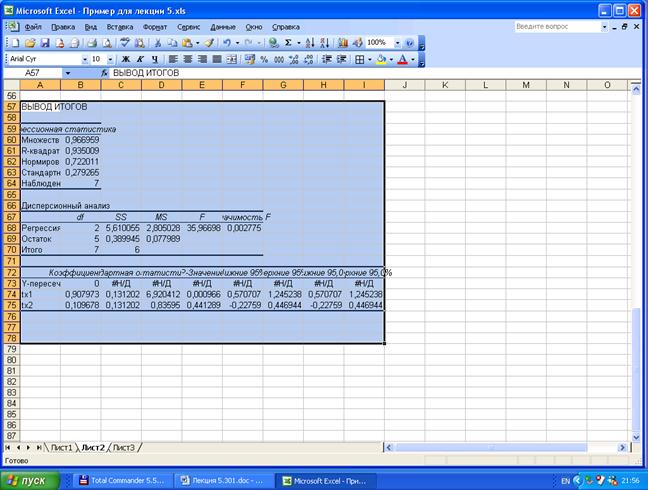This screenshot has height=490, width=648.
Task: Merge and center cells icon
Action: coord(231,59)
